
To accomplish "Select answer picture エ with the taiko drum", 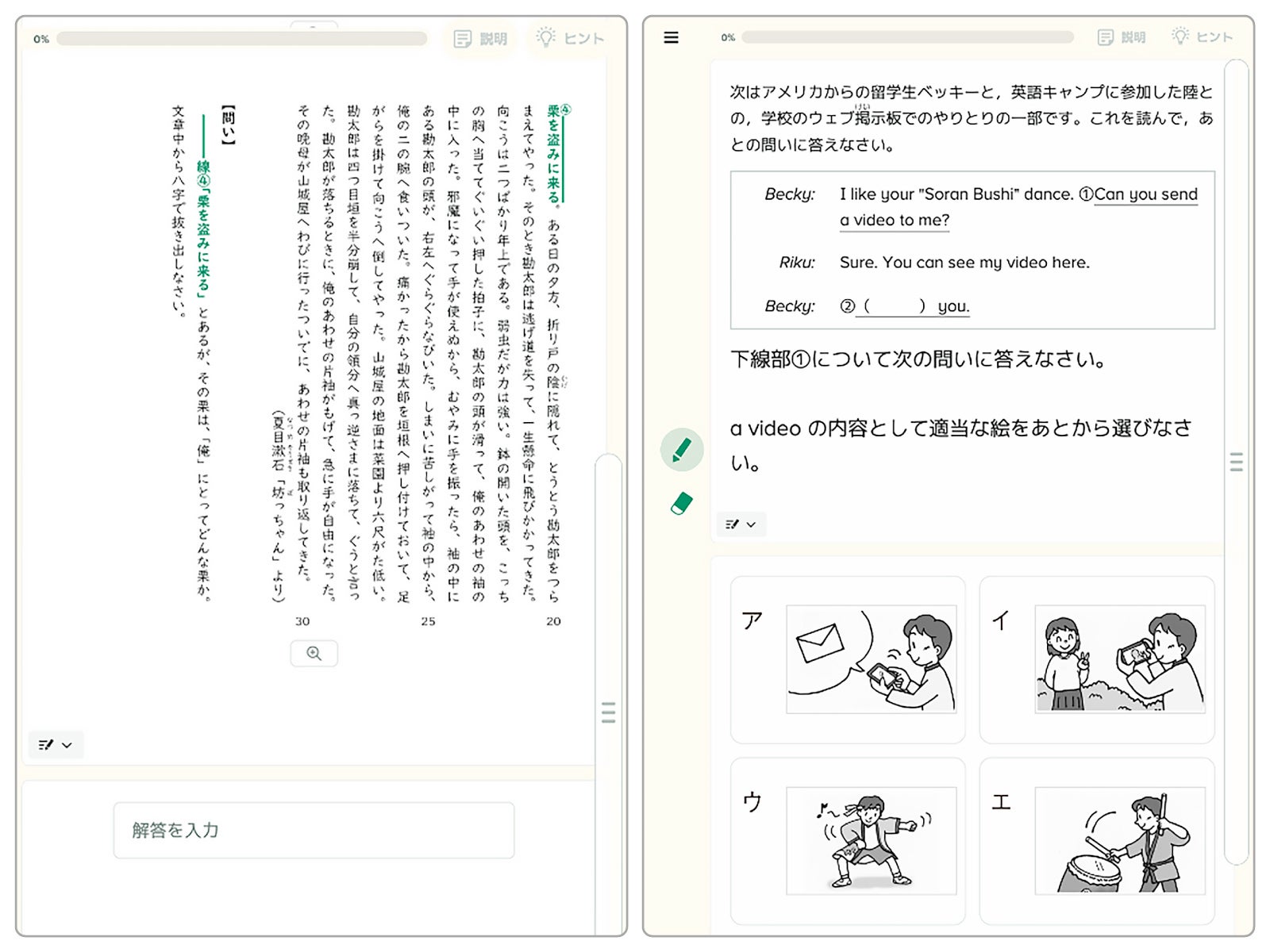I will point(1098,841).
